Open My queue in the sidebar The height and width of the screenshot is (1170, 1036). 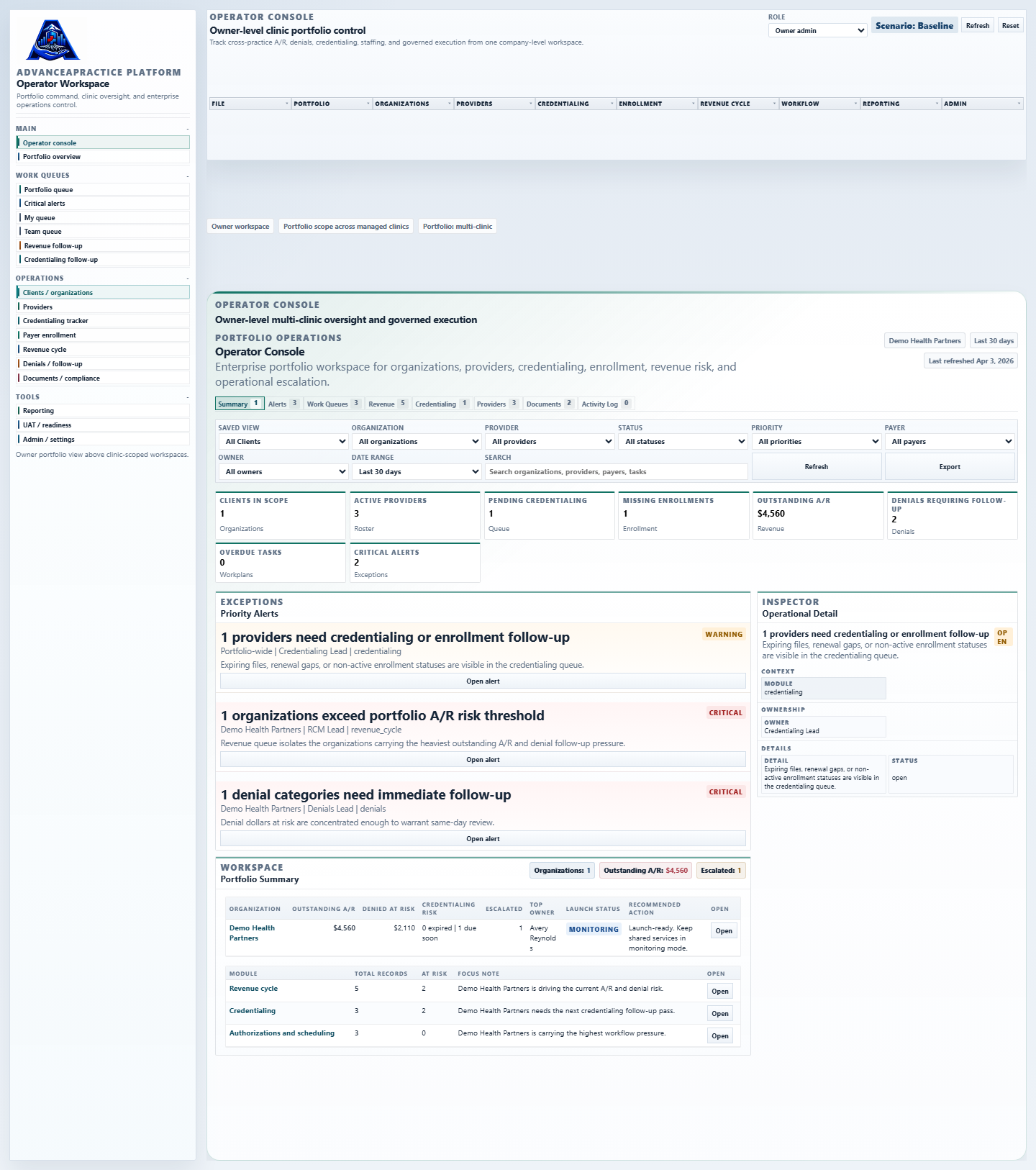point(103,218)
